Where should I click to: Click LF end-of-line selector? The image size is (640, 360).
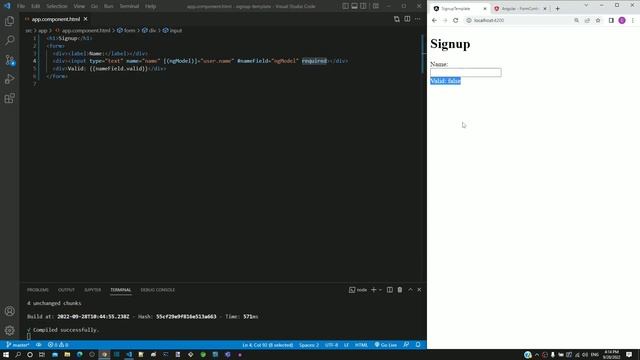point(346,345)
